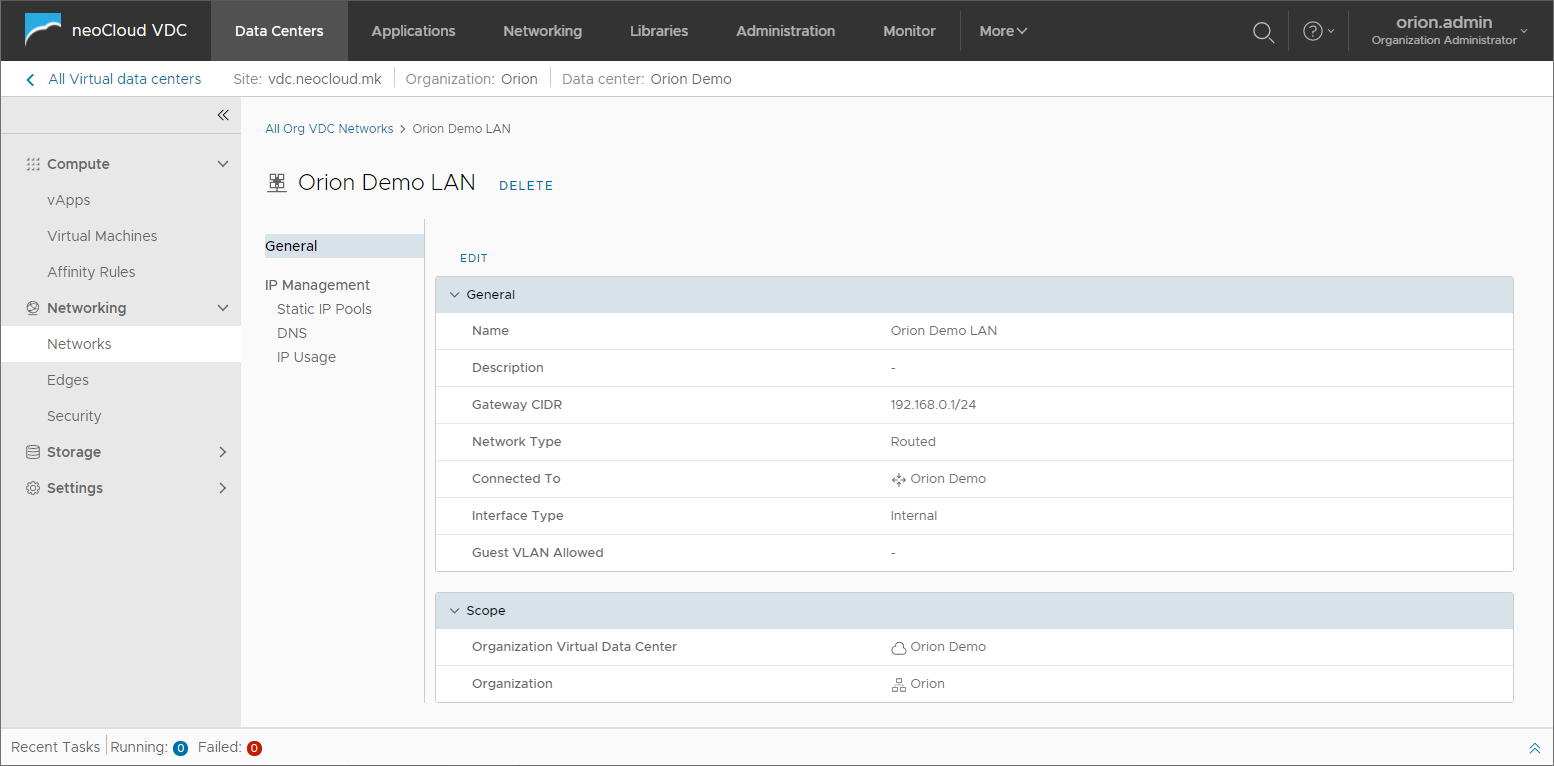
Task: Open the Data Centers tab
Action: pos(279,31)
